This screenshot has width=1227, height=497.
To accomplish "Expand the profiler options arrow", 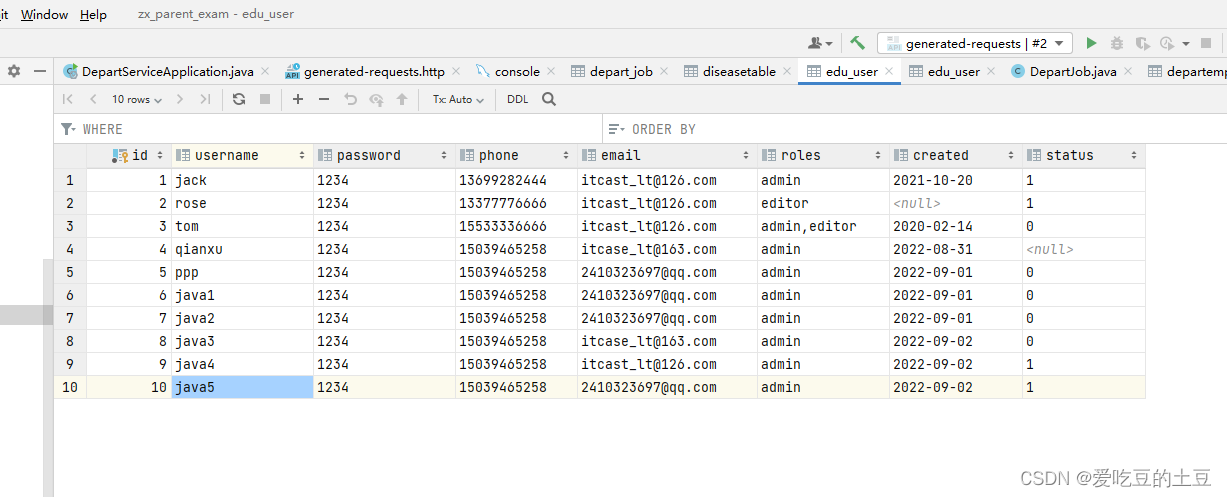I will coord(1186,43).
